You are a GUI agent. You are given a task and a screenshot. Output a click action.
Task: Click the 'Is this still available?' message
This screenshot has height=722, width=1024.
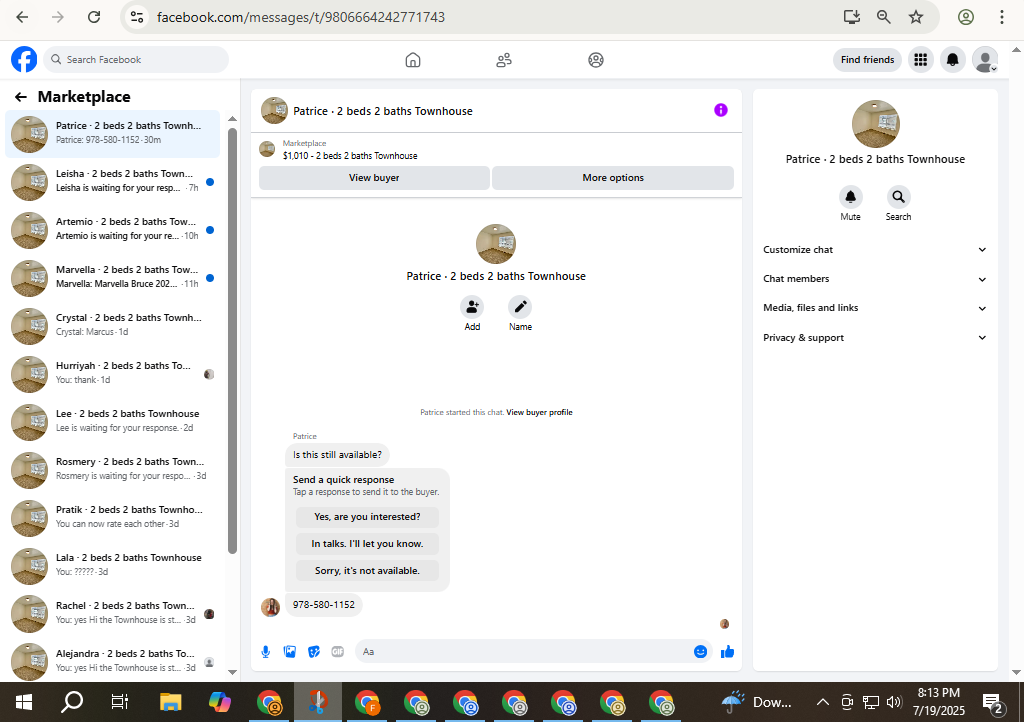coord(338,455)
